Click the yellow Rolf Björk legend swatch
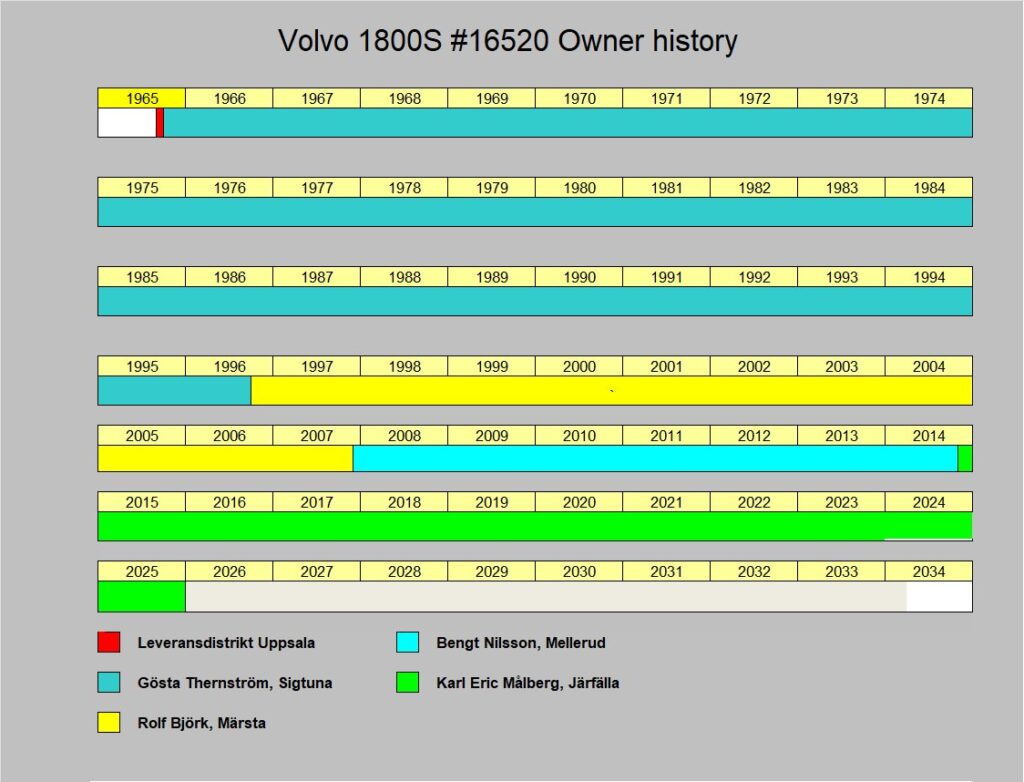 coord(107,722)
